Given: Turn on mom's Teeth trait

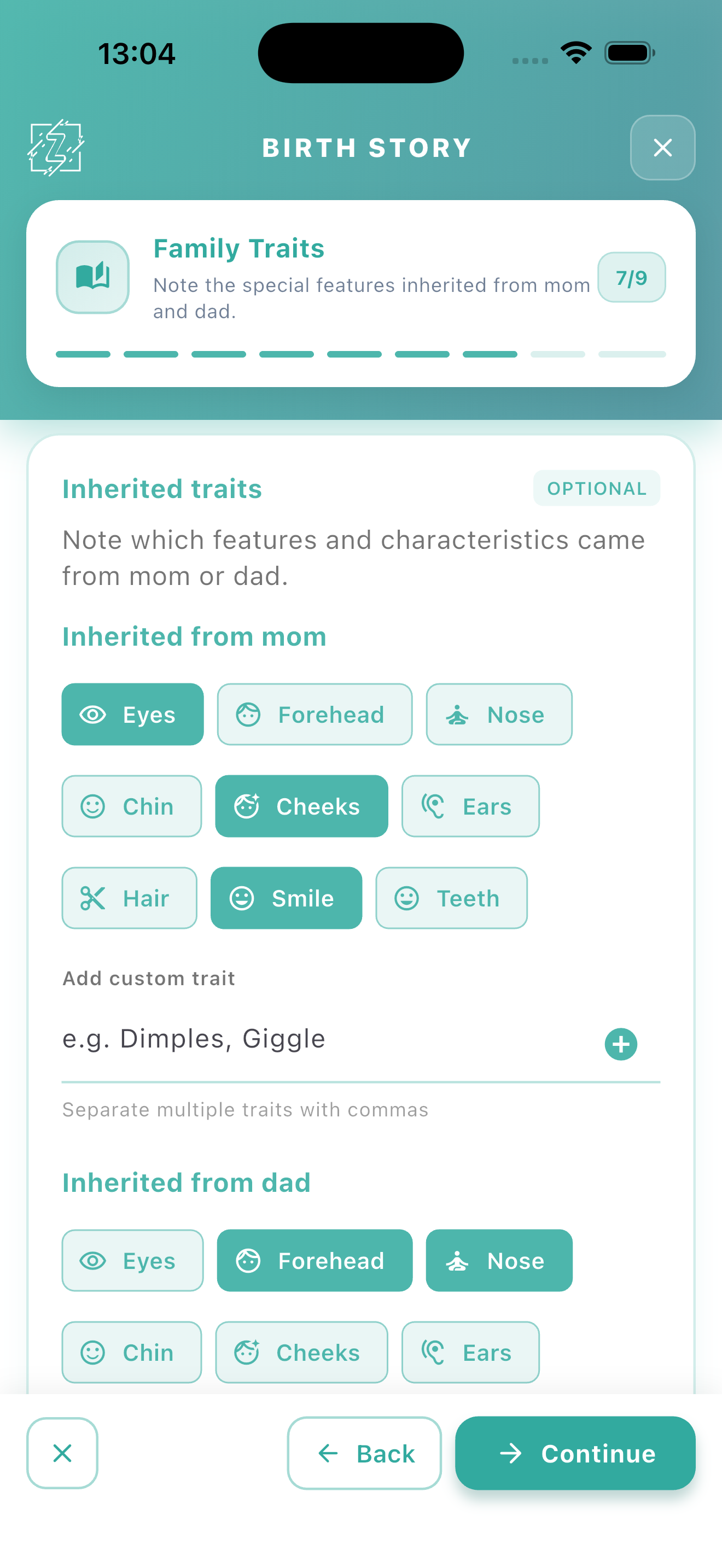Looking at the screenshot, I should pos(451,897).
